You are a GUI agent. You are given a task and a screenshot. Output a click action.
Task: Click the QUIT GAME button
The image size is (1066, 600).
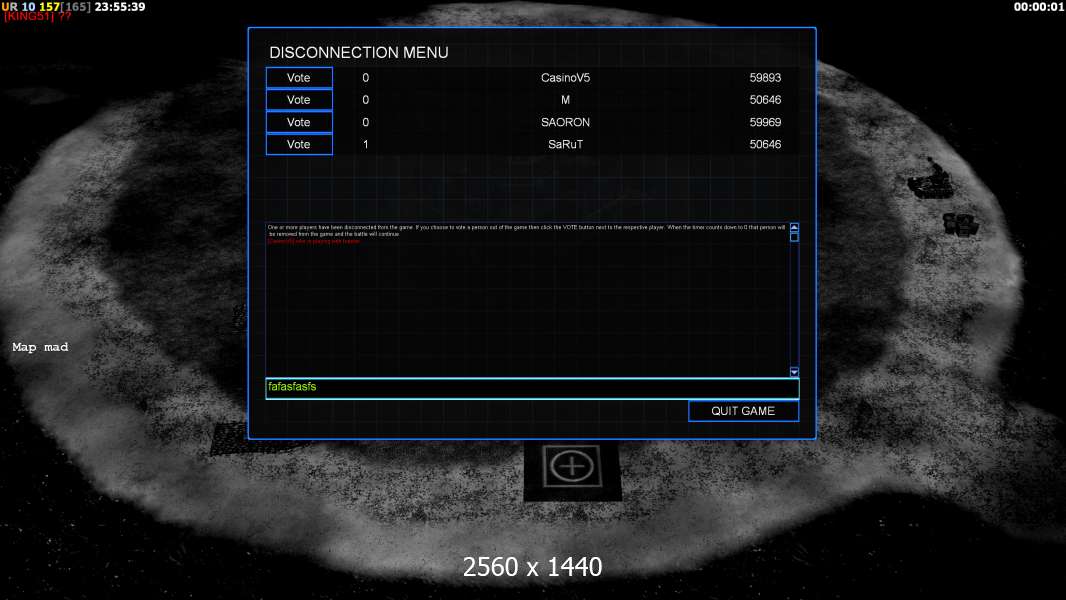(x=743, y=411)
